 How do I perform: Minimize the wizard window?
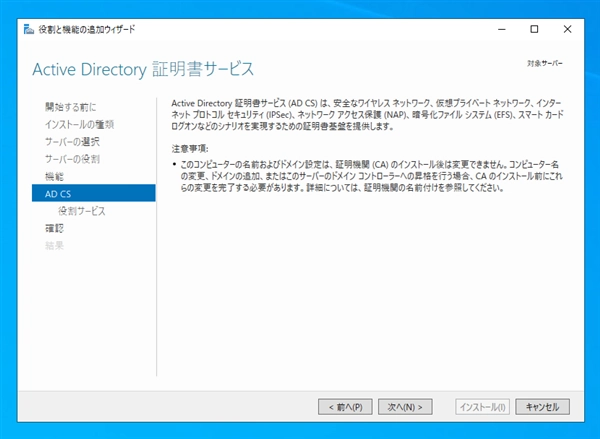point(502,29)
